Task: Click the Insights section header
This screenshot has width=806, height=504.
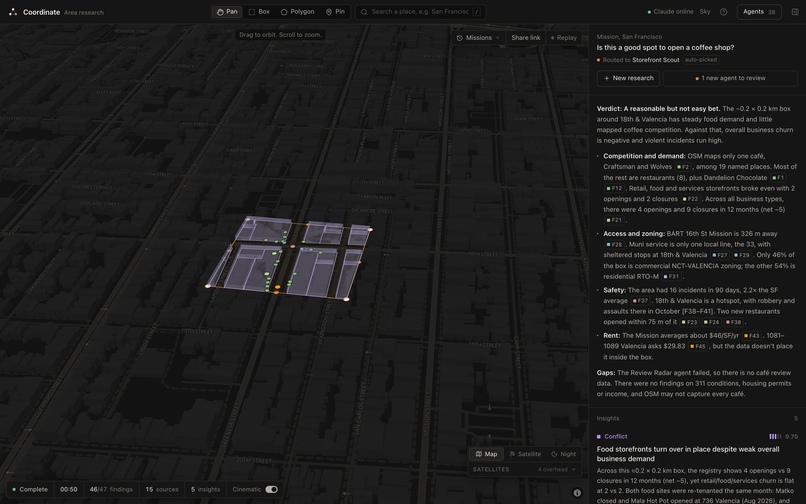Action: coord(608,419)
